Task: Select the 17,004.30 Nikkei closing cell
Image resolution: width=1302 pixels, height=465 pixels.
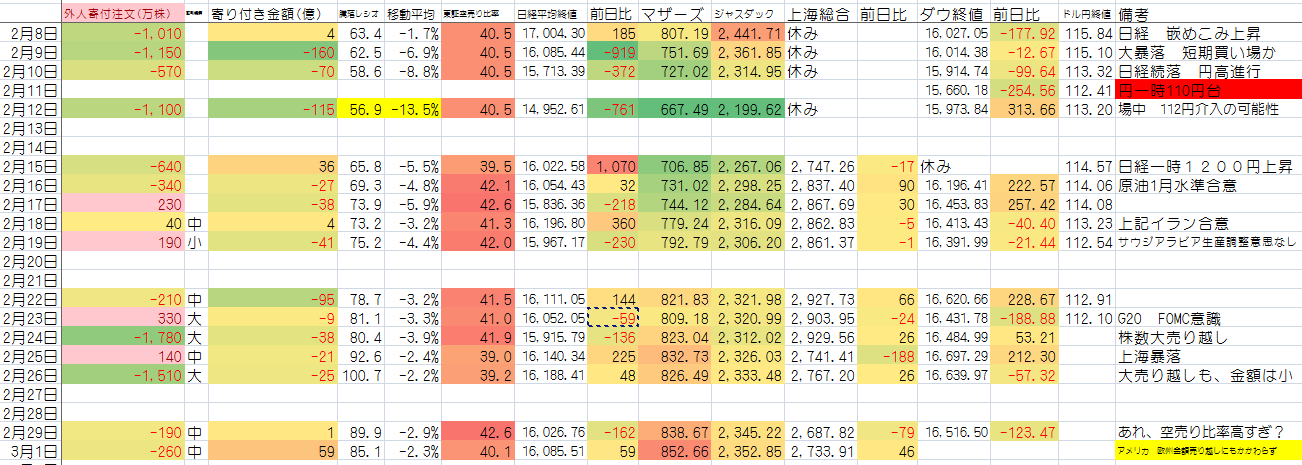Action: 549,34
